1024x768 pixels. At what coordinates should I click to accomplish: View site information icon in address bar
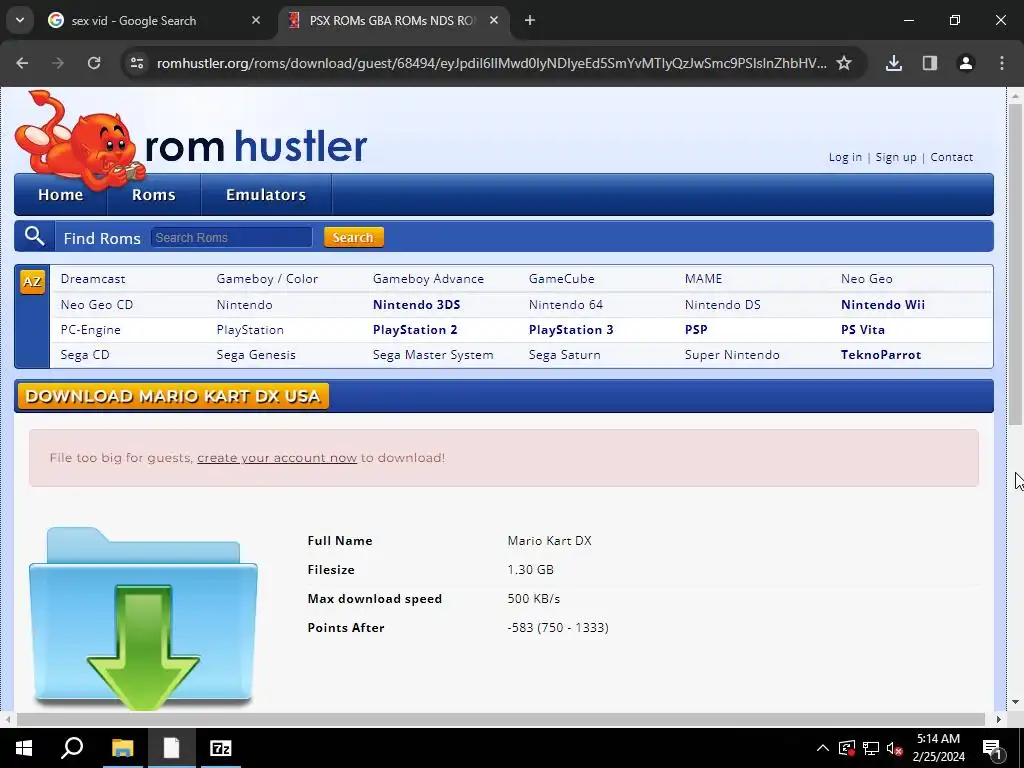click(136, 63)
